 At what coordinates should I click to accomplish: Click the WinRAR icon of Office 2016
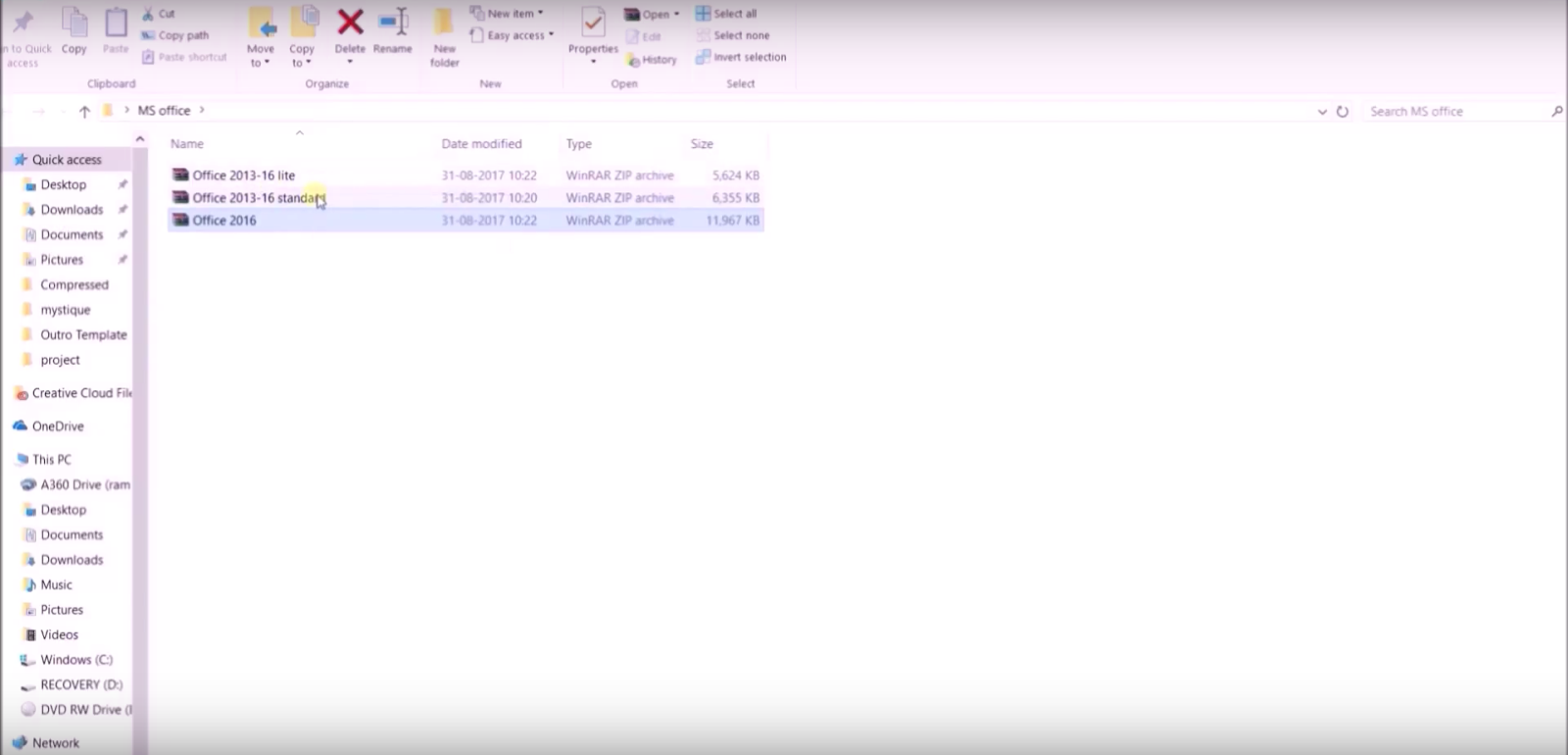click(180, 220)
